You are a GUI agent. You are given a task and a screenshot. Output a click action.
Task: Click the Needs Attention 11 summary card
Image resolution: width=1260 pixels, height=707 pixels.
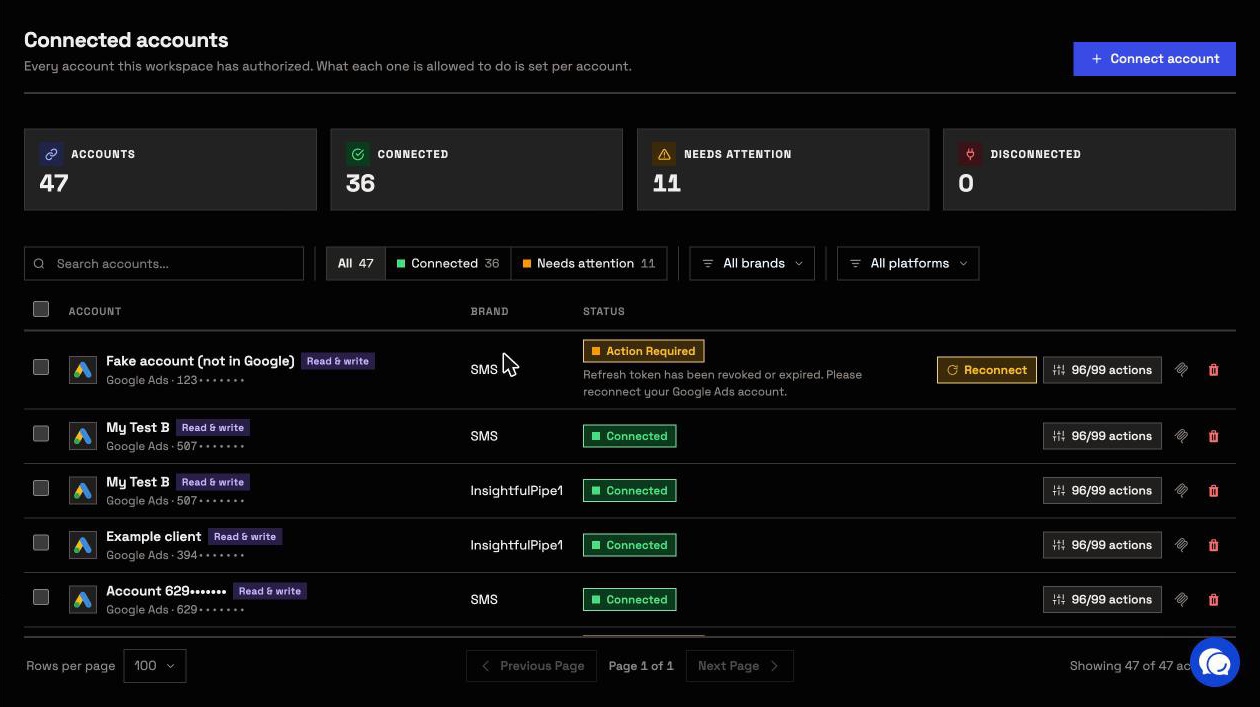(783, 169)
